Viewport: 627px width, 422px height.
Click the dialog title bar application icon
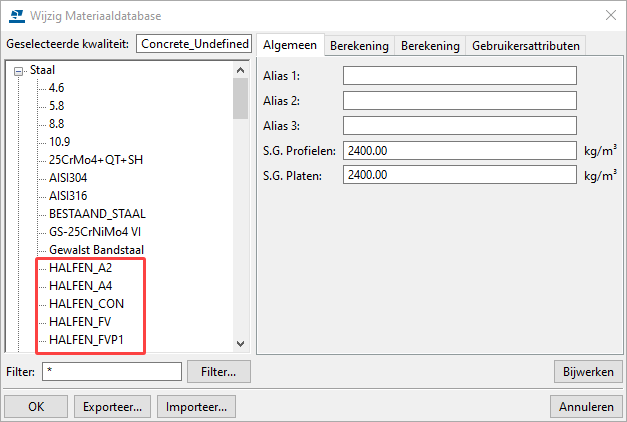point(17,16)
